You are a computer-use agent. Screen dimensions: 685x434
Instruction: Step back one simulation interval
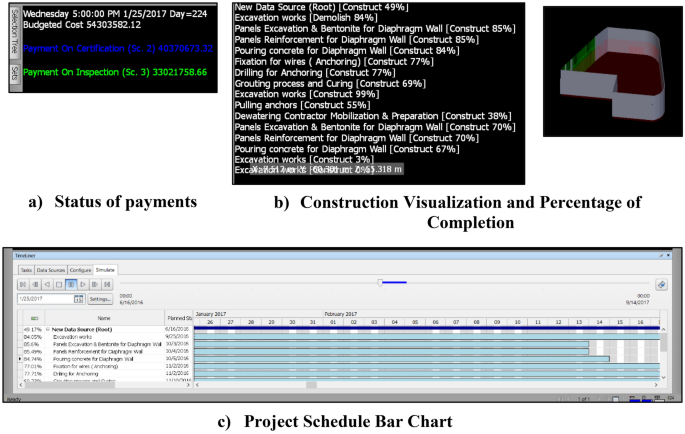pyautogui.click(x=33, y=284)
